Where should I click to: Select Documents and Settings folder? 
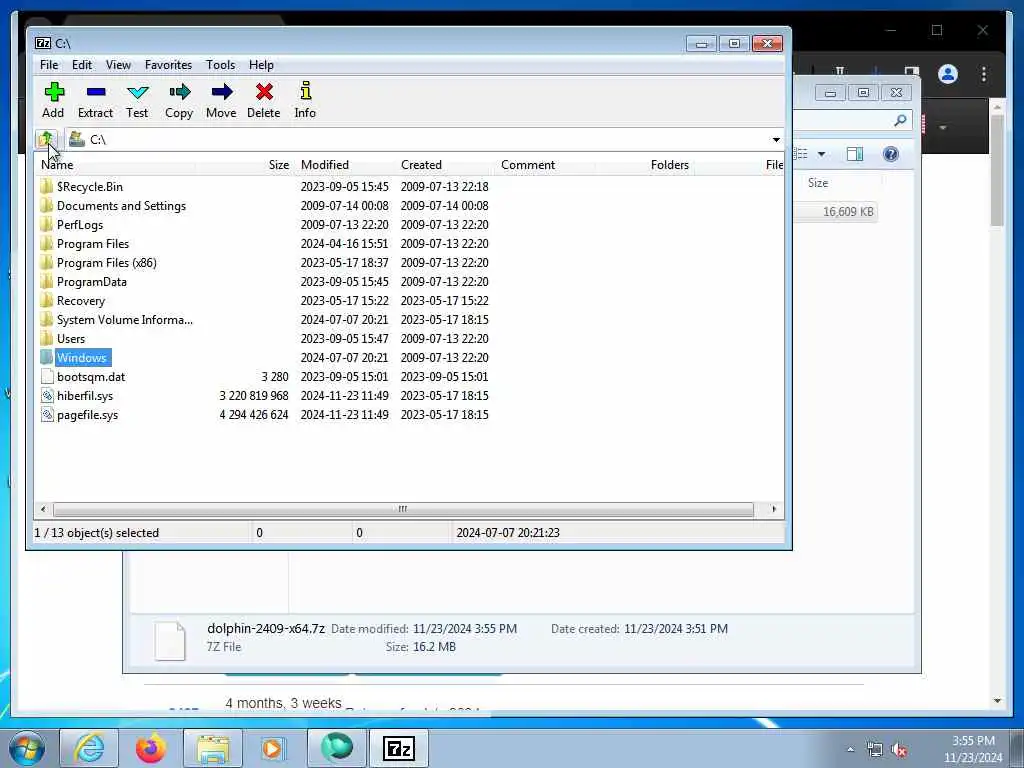(x=121, y=206)
